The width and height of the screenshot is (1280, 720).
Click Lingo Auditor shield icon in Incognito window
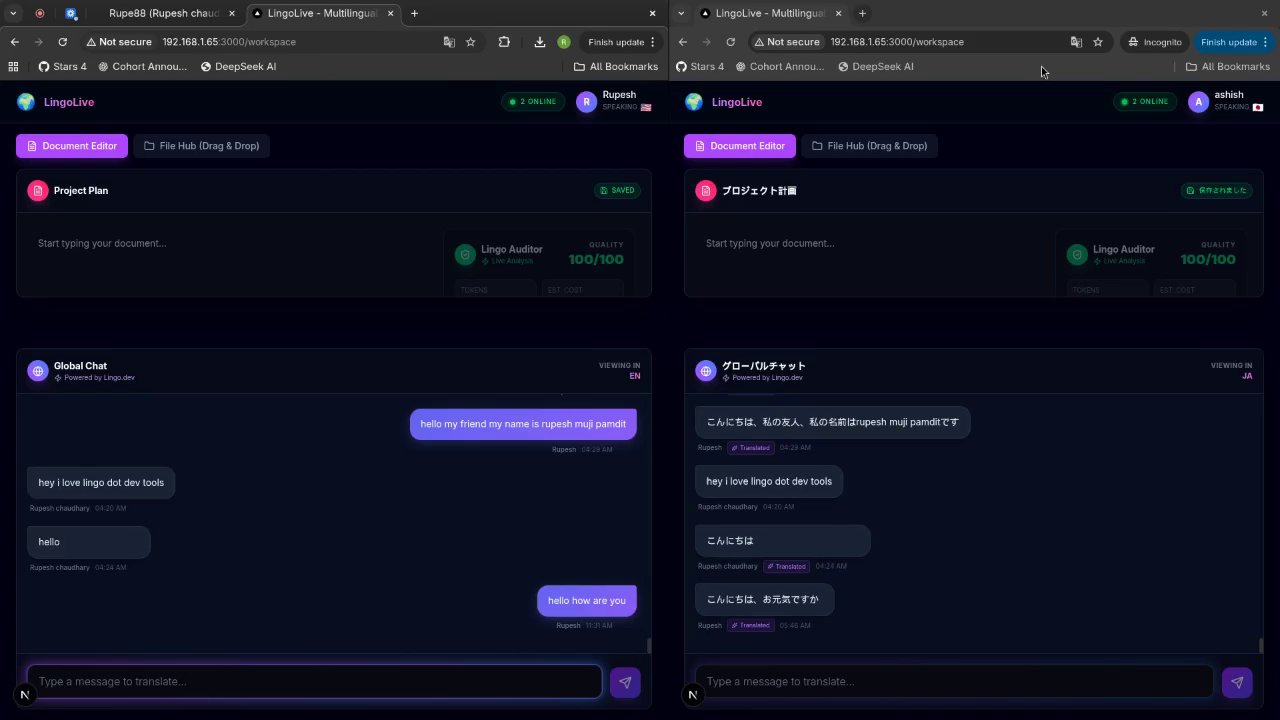(x=1077, y=255)
